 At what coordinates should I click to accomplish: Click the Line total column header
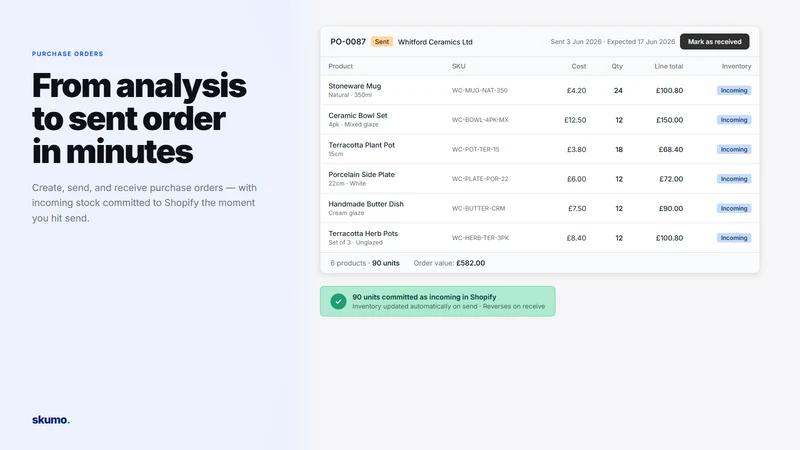click(668, 66)
